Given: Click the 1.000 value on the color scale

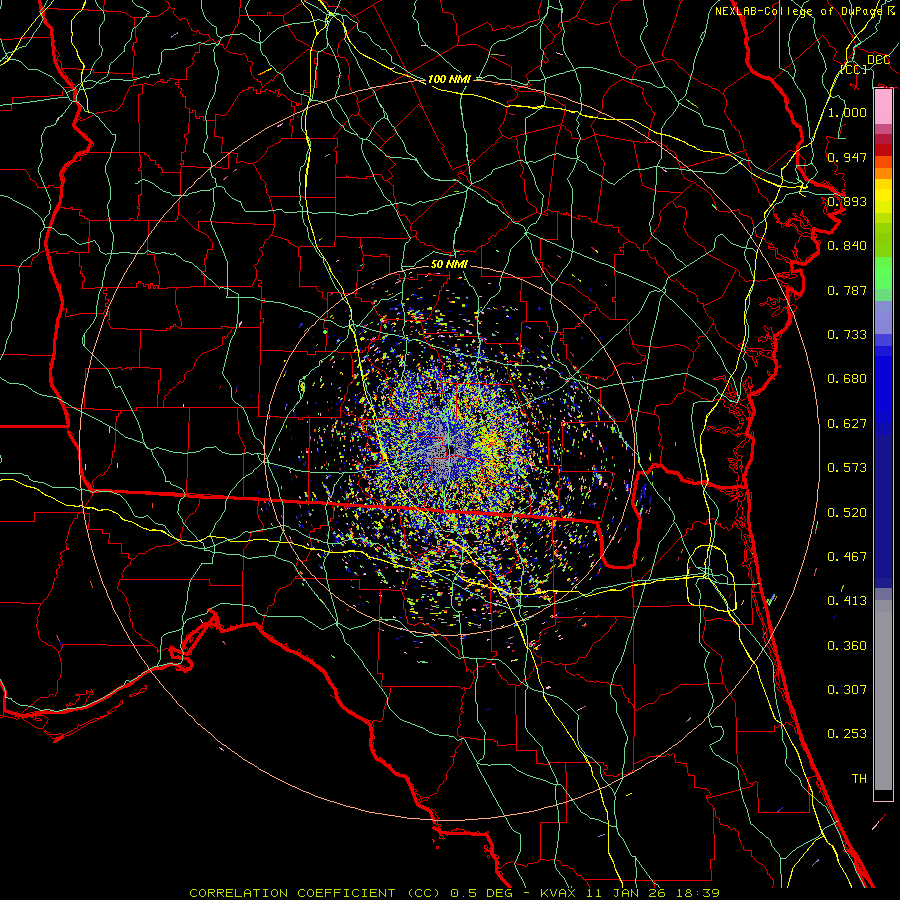Looking at the screenshot, I should [847, 112].
